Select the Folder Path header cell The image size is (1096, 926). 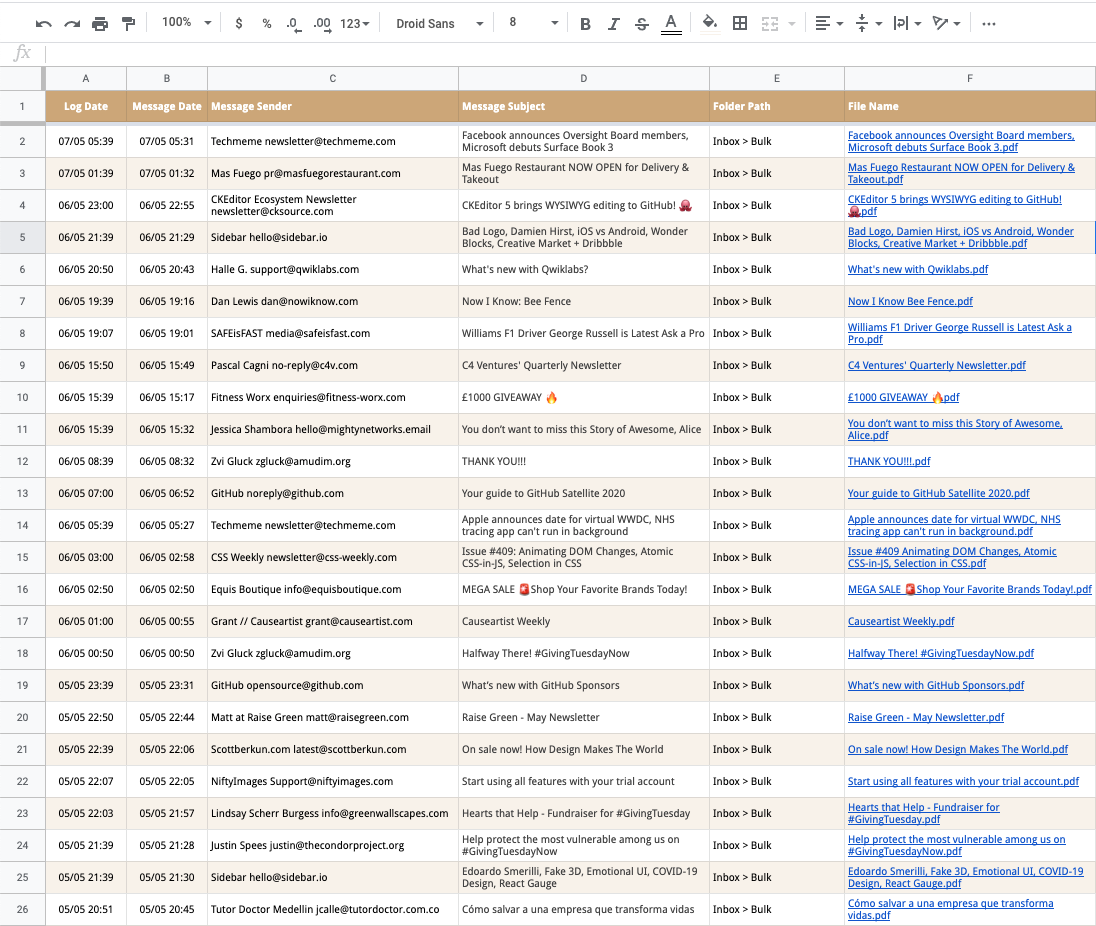click(777, 107)
